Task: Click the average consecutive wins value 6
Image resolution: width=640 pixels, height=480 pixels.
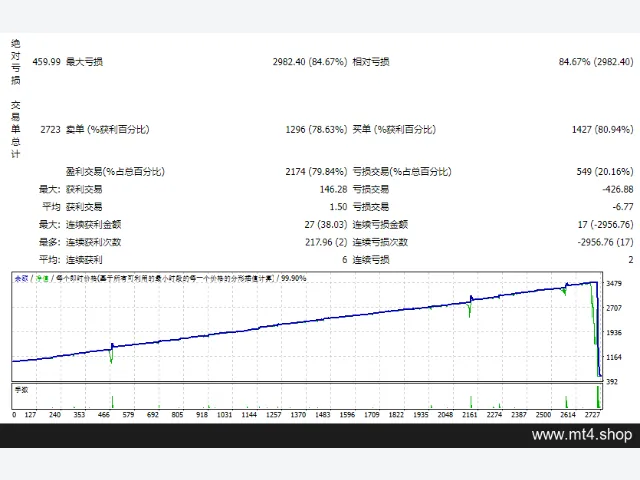Action: (344, 260)
